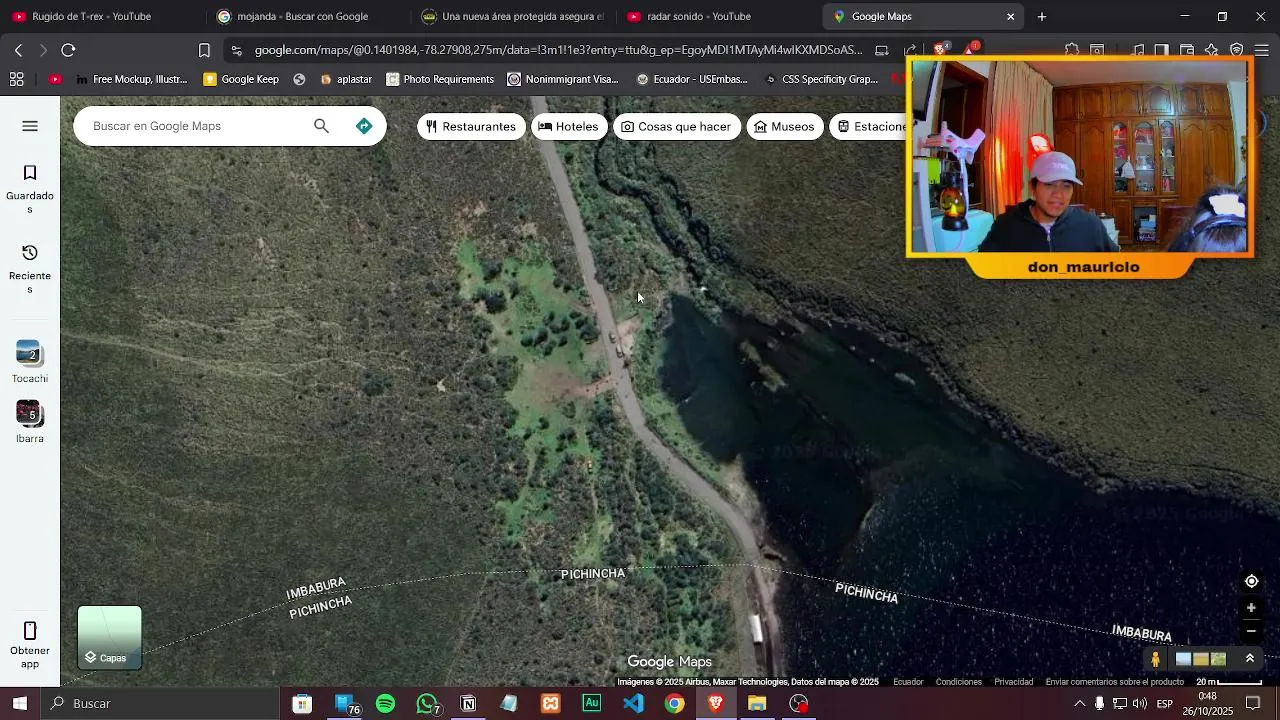The height and width of the screenshot is (720, 1280).
Task: Open the Google Keep bookmark
Action: pyautogui.click(x=241, y=79)
